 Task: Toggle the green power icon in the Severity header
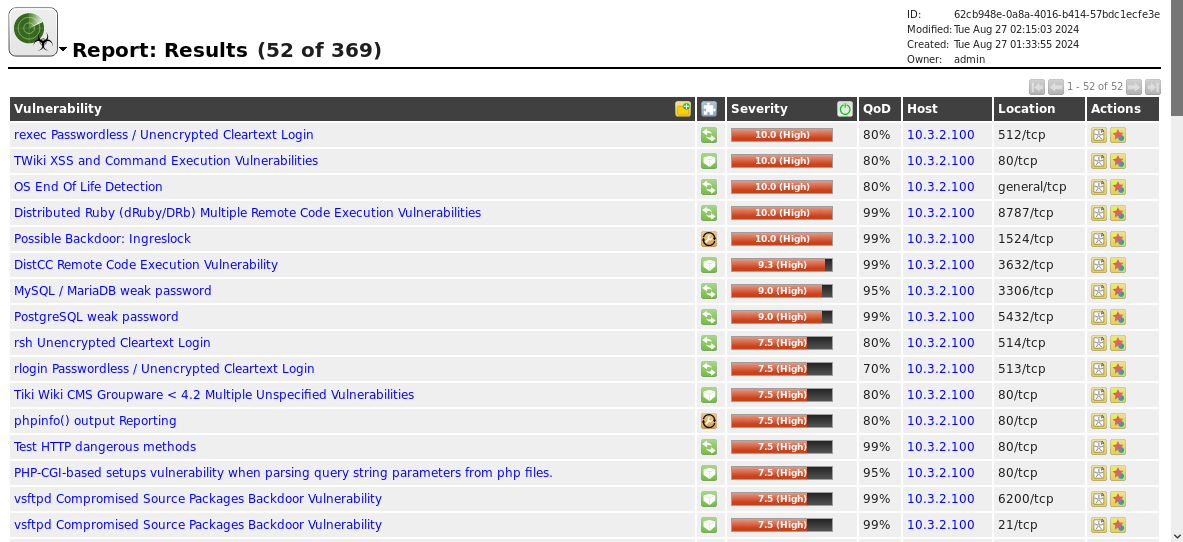tap(845, 109)
